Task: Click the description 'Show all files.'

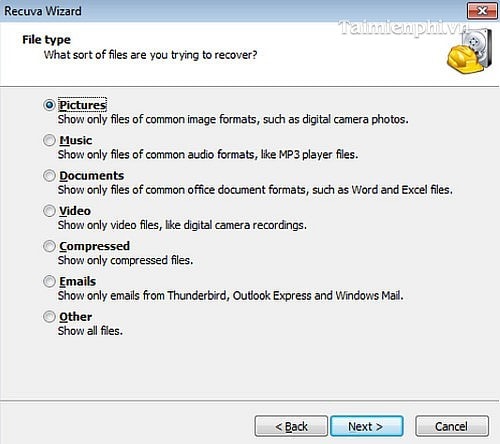Action: (x=90, y=331)
